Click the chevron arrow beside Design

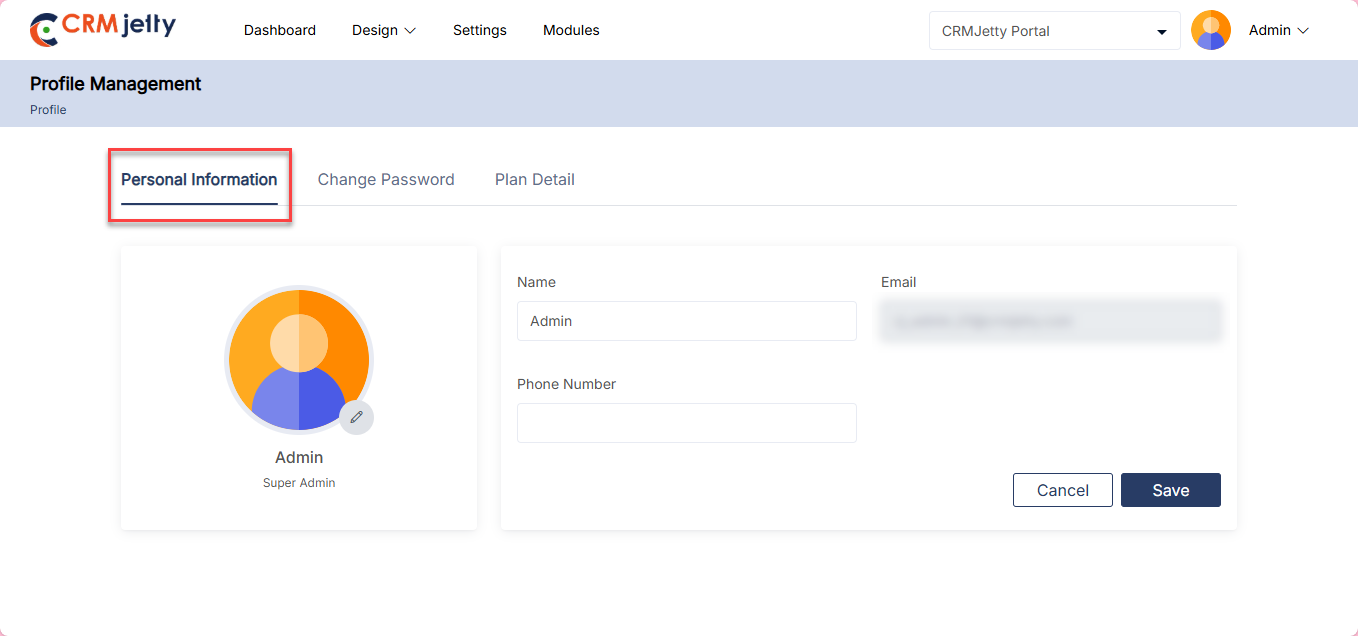coord(410,31)
